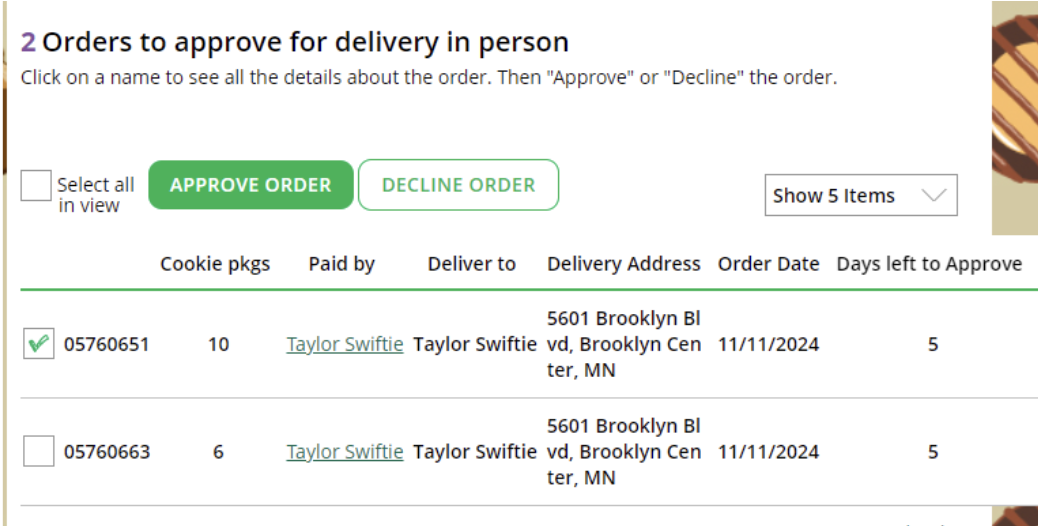Open Taylor Swiftie link for order 05760663
The image size is (1038, 526).
click(345, 452)
